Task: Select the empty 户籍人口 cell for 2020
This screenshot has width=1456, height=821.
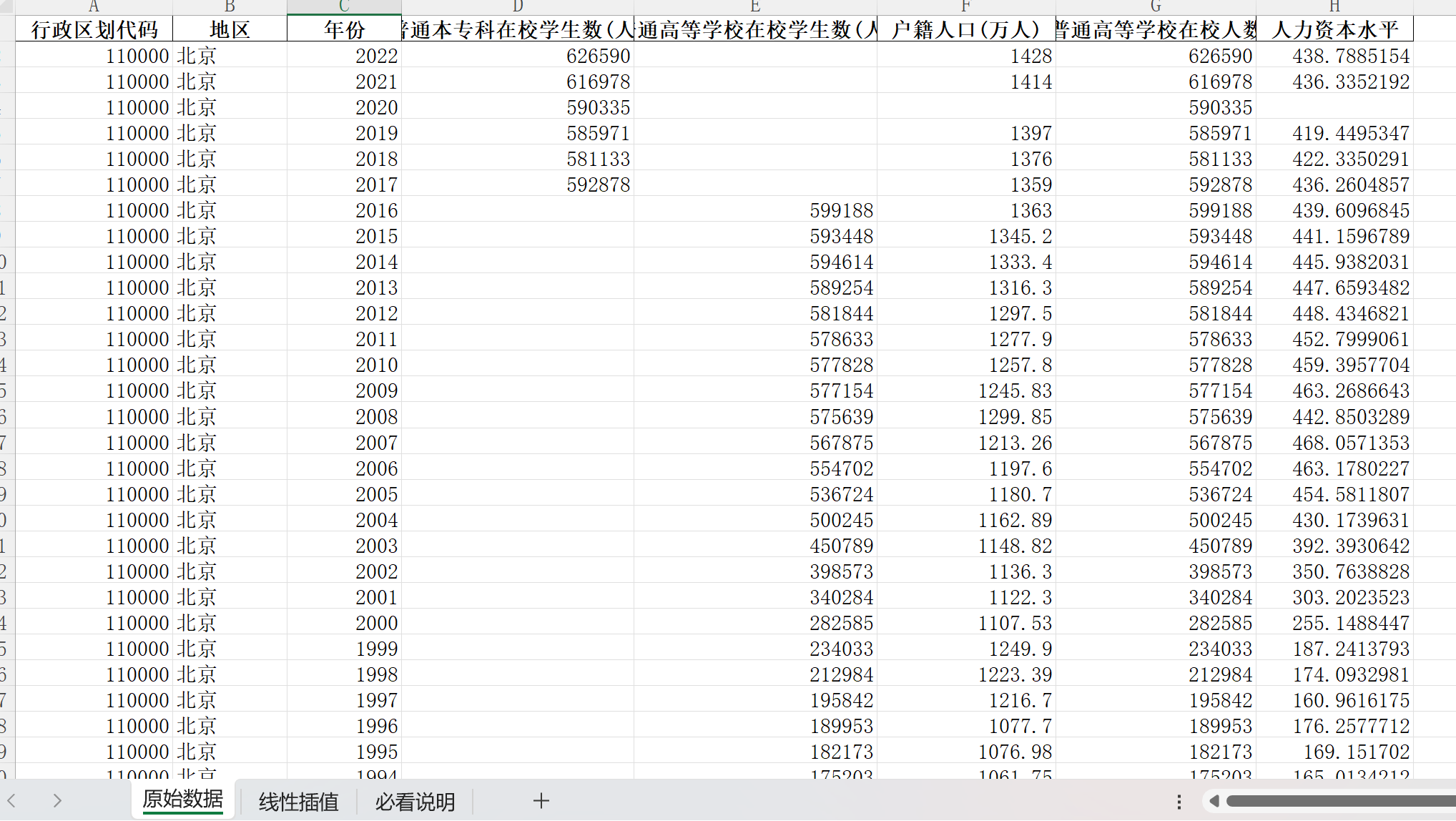Action: point(965,107)
